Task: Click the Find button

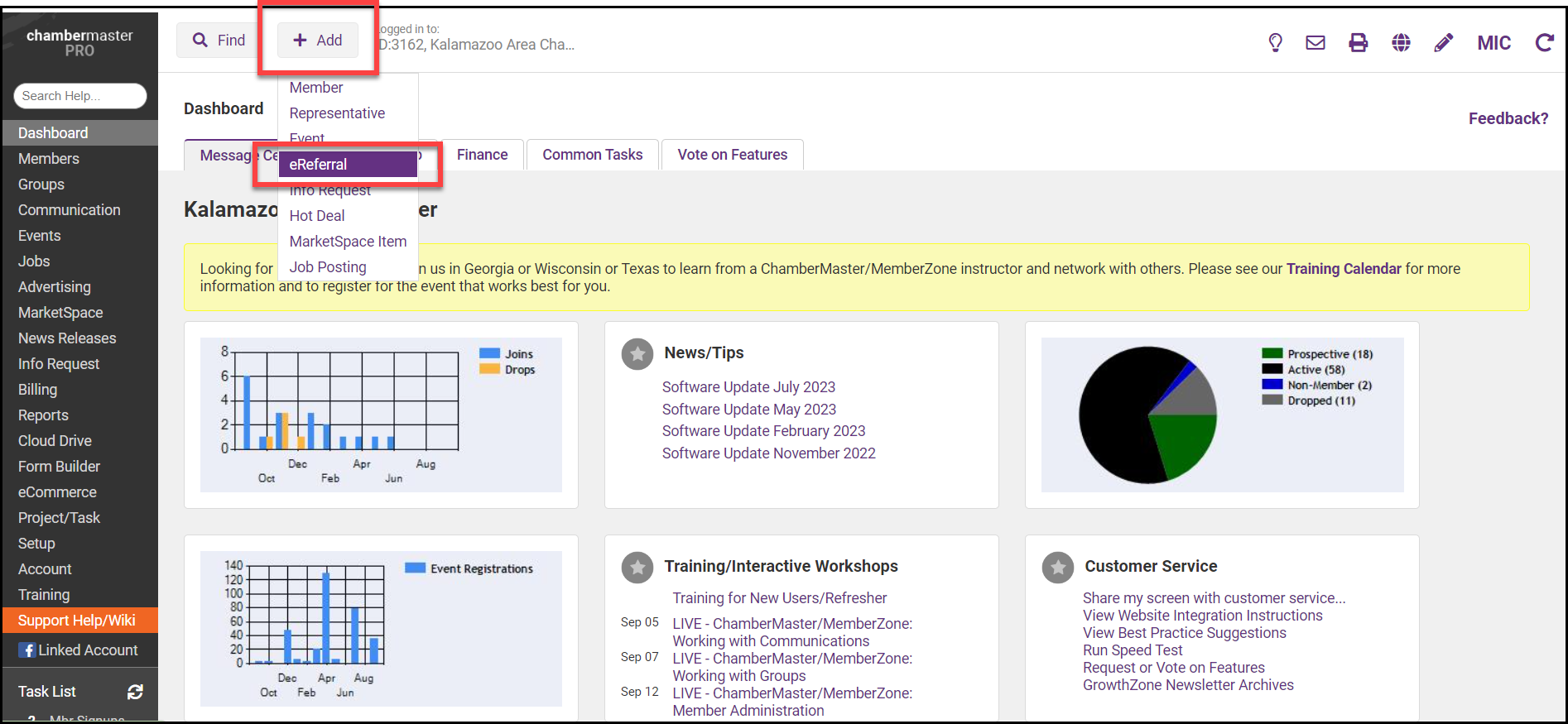Action: pyautogui.click(x=219, y=41)
